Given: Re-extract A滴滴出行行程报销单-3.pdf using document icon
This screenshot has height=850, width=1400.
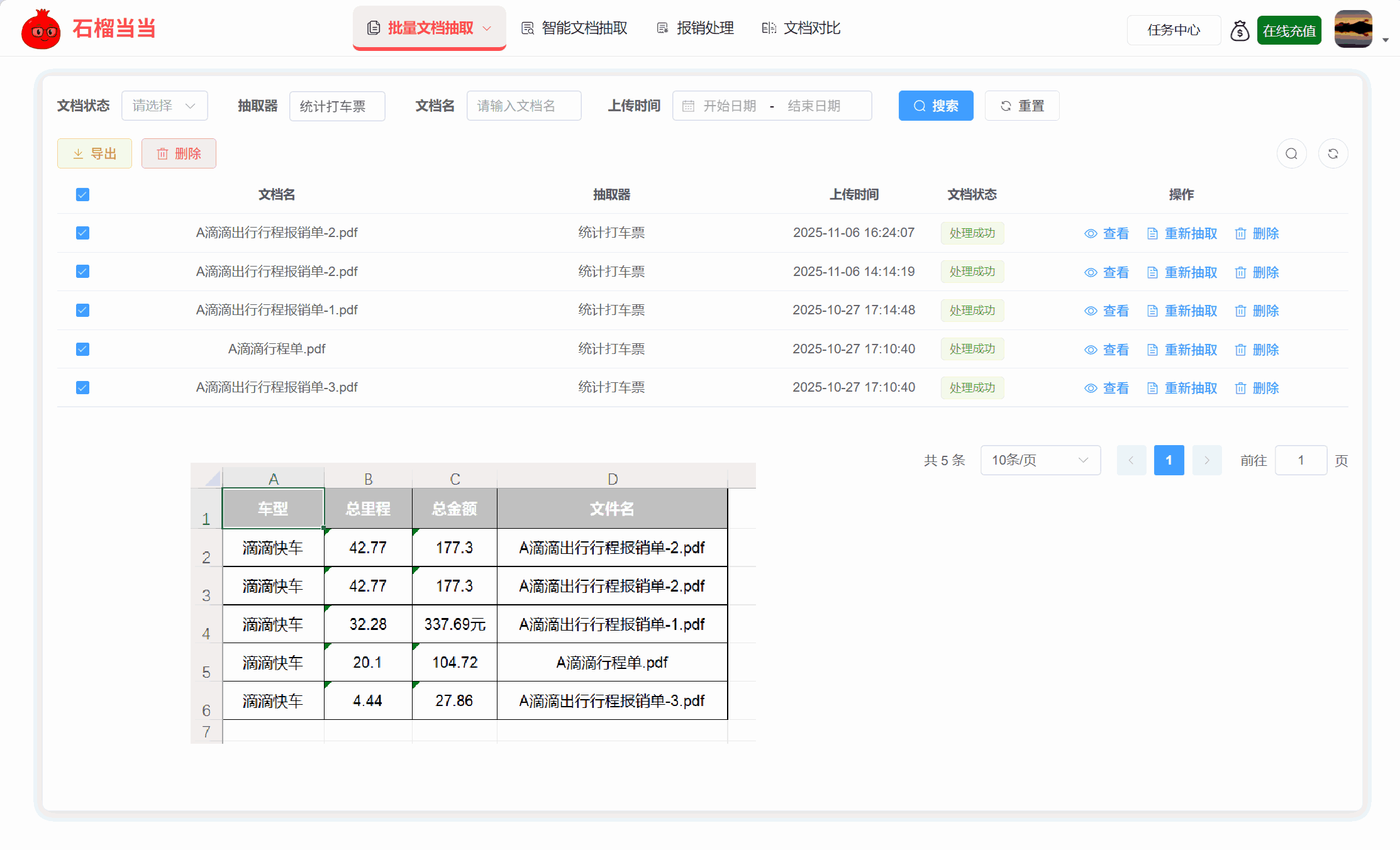Looking at the screenshot, I should pos(1153,388).
